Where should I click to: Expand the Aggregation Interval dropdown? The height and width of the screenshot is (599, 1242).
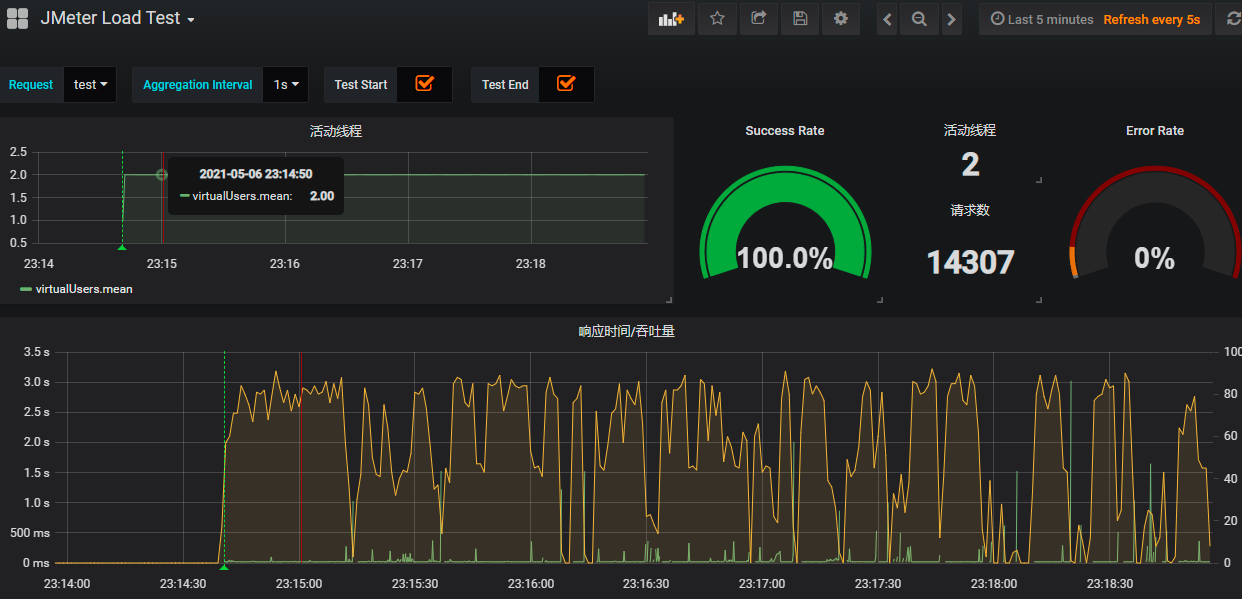tap(286, 85)
